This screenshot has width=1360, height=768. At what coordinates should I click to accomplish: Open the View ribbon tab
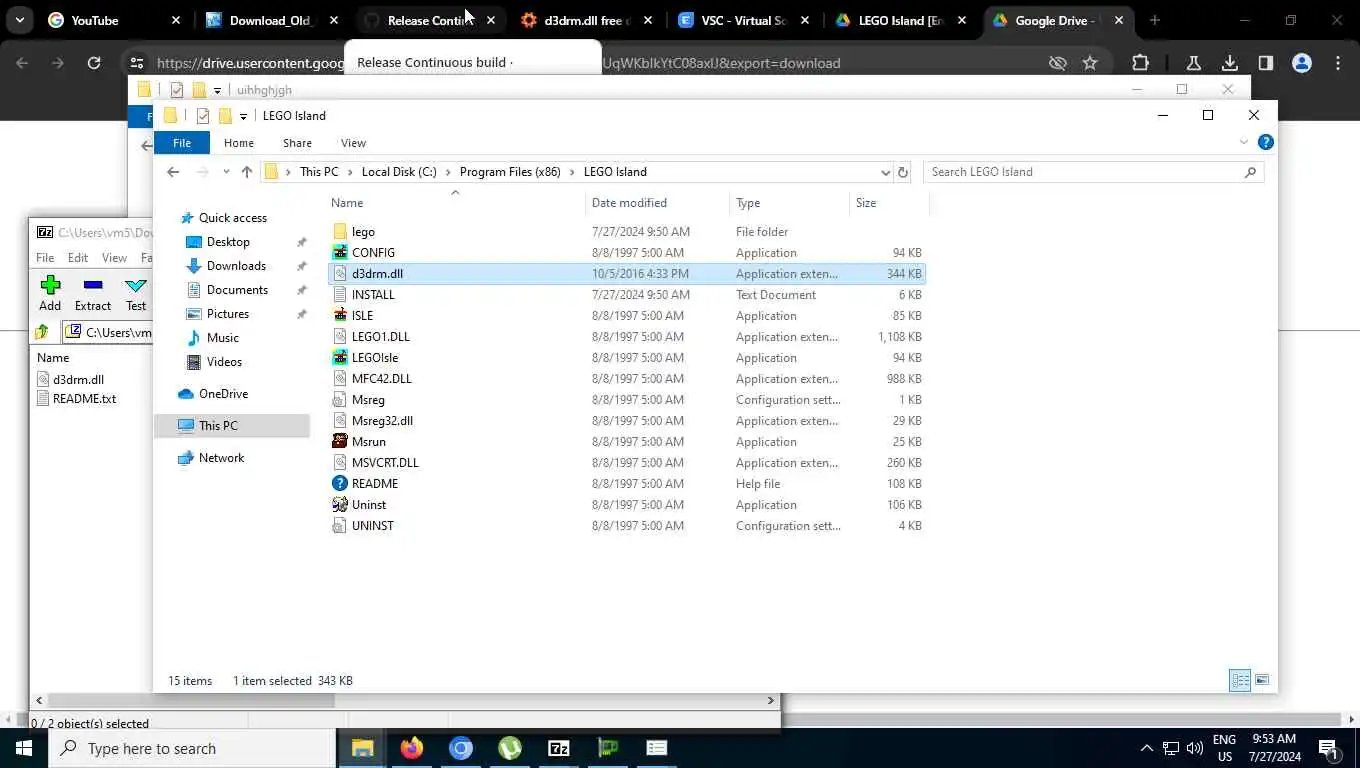click(353, 143)
